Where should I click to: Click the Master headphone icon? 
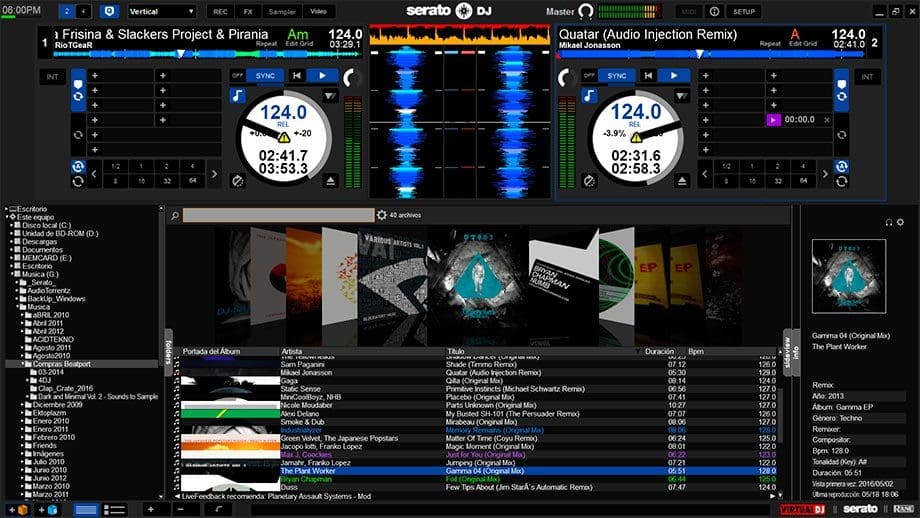click(x=586, y=11)
